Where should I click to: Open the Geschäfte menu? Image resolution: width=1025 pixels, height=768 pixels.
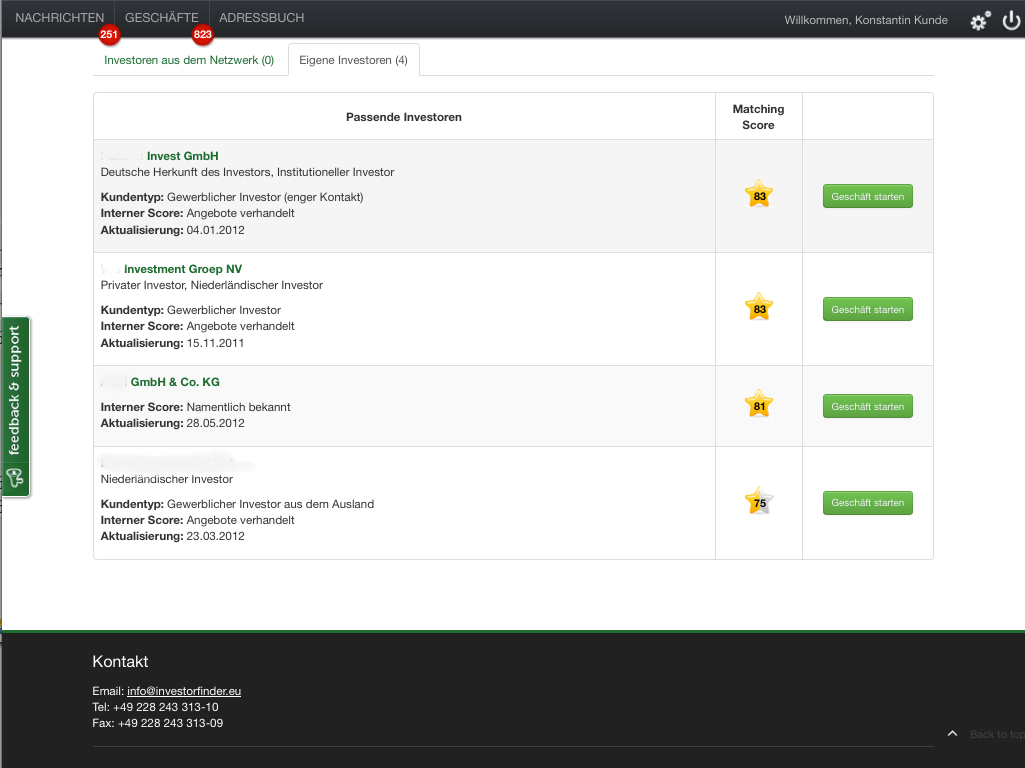click(x=162, y=18)
